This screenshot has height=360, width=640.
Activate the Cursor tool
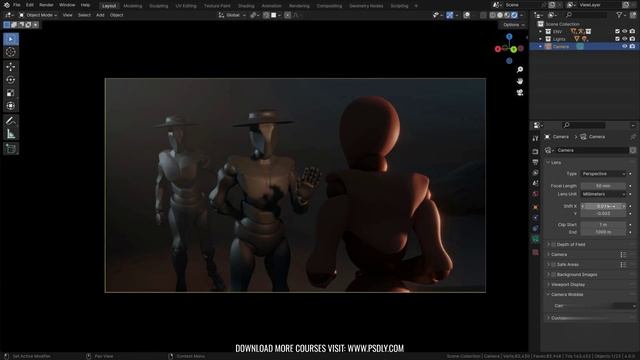(11, 52)
